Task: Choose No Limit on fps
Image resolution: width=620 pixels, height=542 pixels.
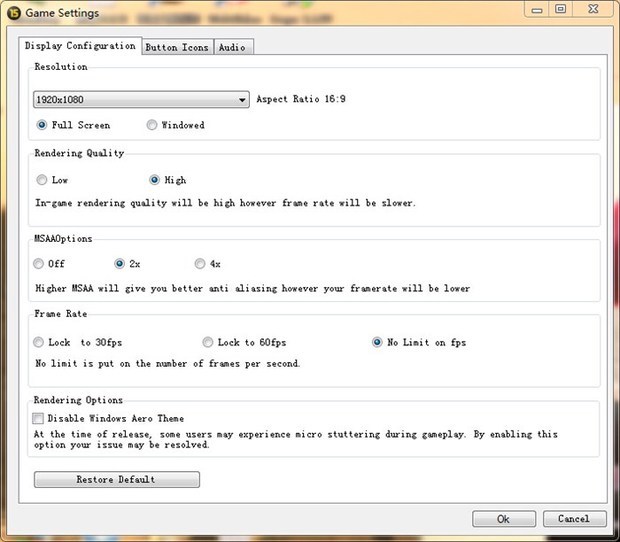Action: [378, 342]
